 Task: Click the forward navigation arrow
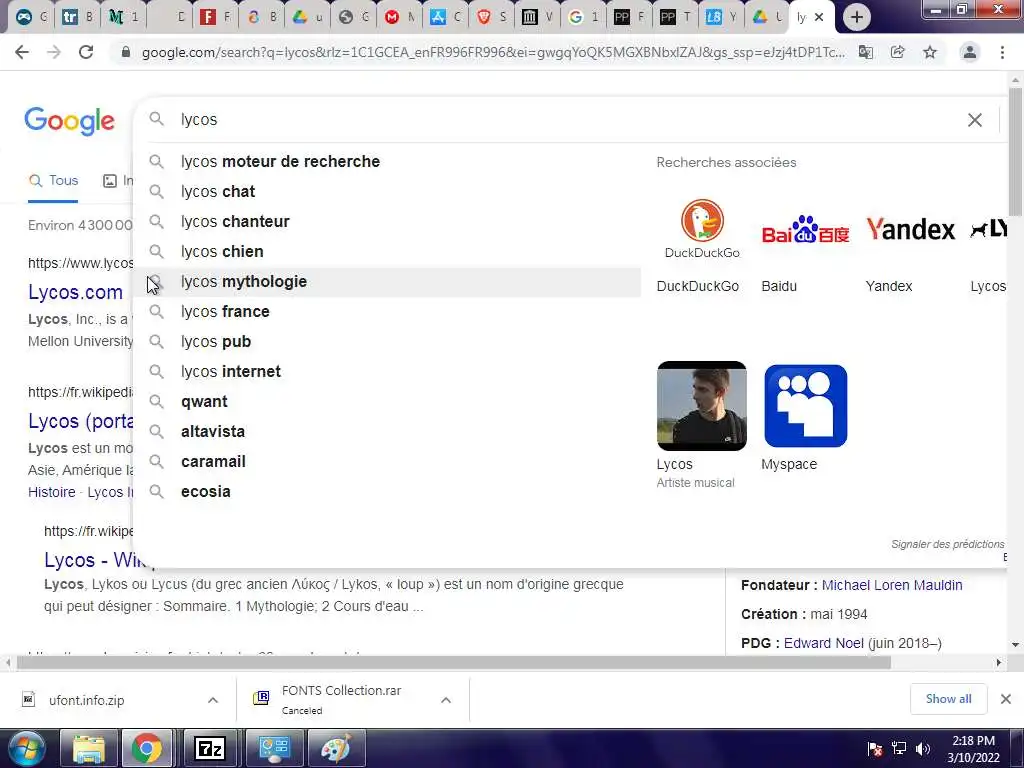tap(54, 52)
